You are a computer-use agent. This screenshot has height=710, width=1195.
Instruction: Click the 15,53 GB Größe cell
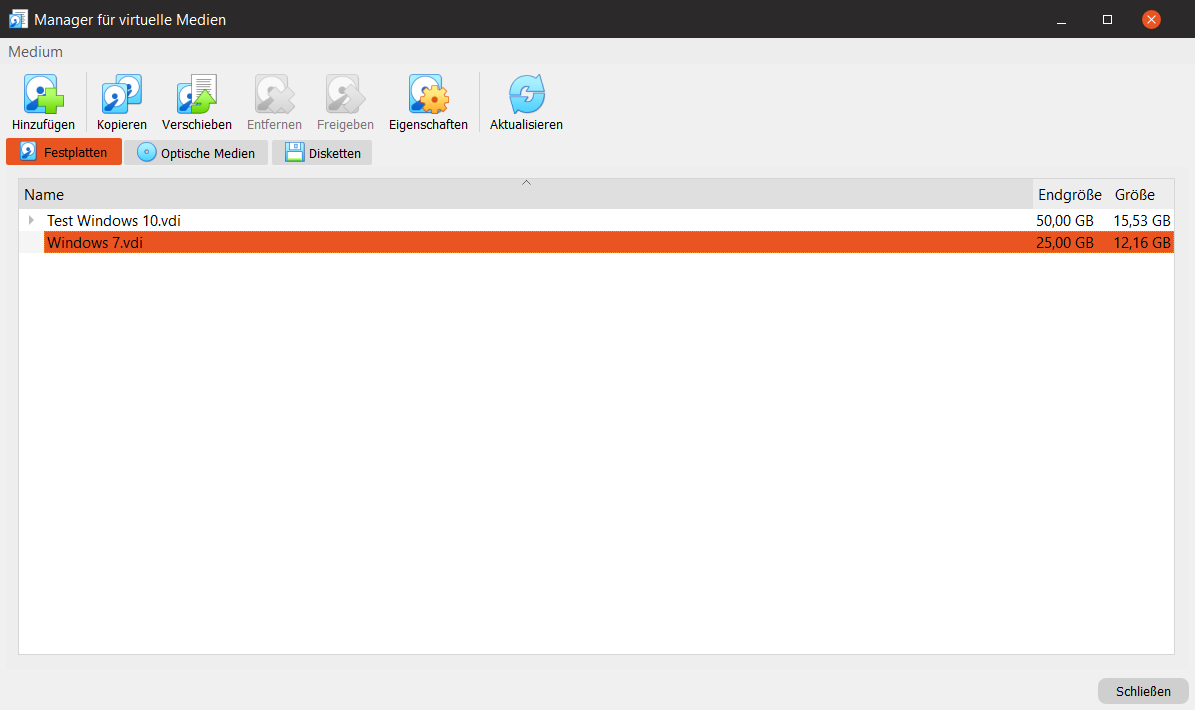(x=1142, y=221)
